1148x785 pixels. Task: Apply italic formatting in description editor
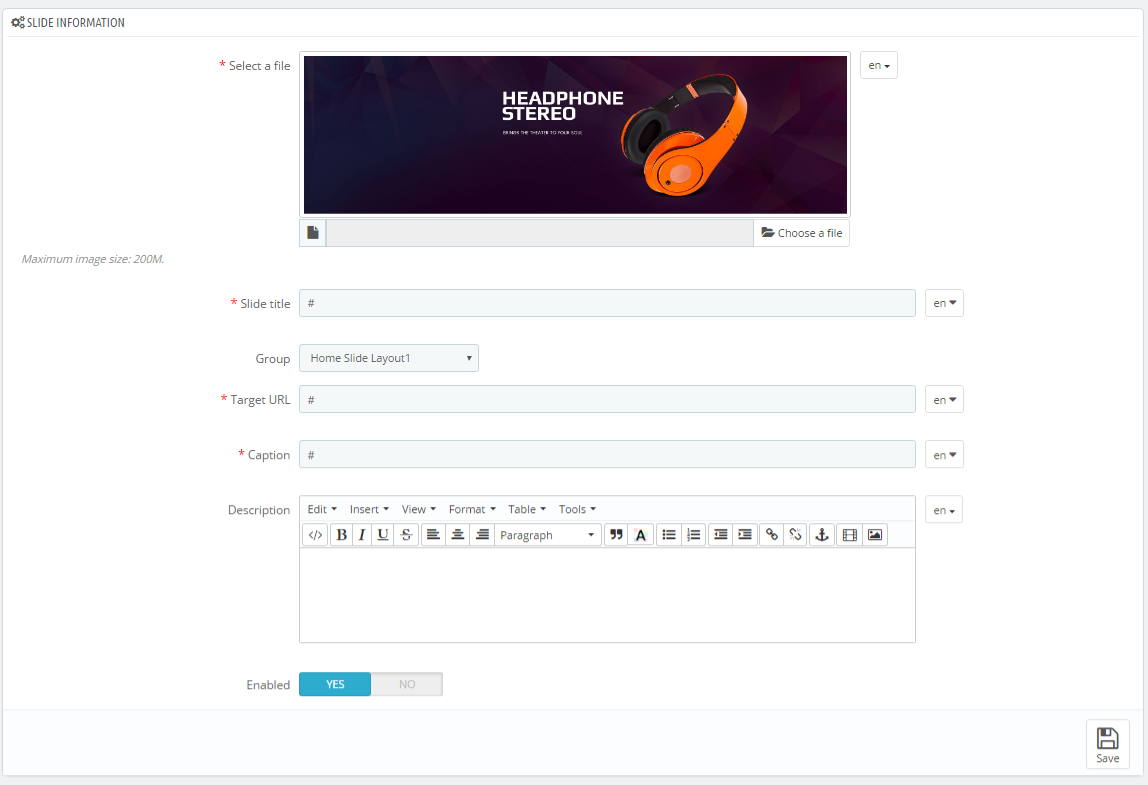(x=362, y=535)
